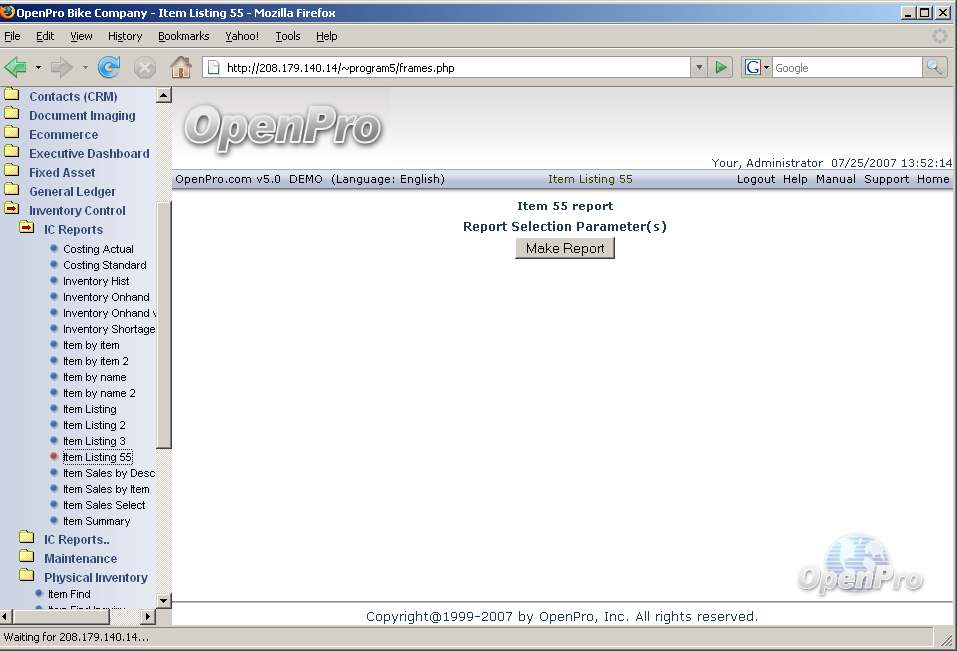Click the browser Back arrow icon
The image size is (957, 651).
[x=16, y=67]
